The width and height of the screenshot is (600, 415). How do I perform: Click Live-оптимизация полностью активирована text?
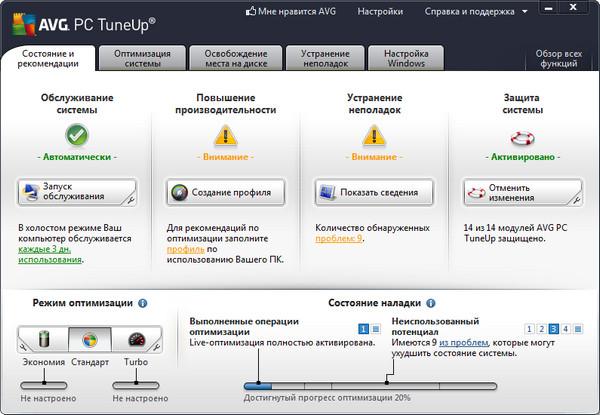282,343
